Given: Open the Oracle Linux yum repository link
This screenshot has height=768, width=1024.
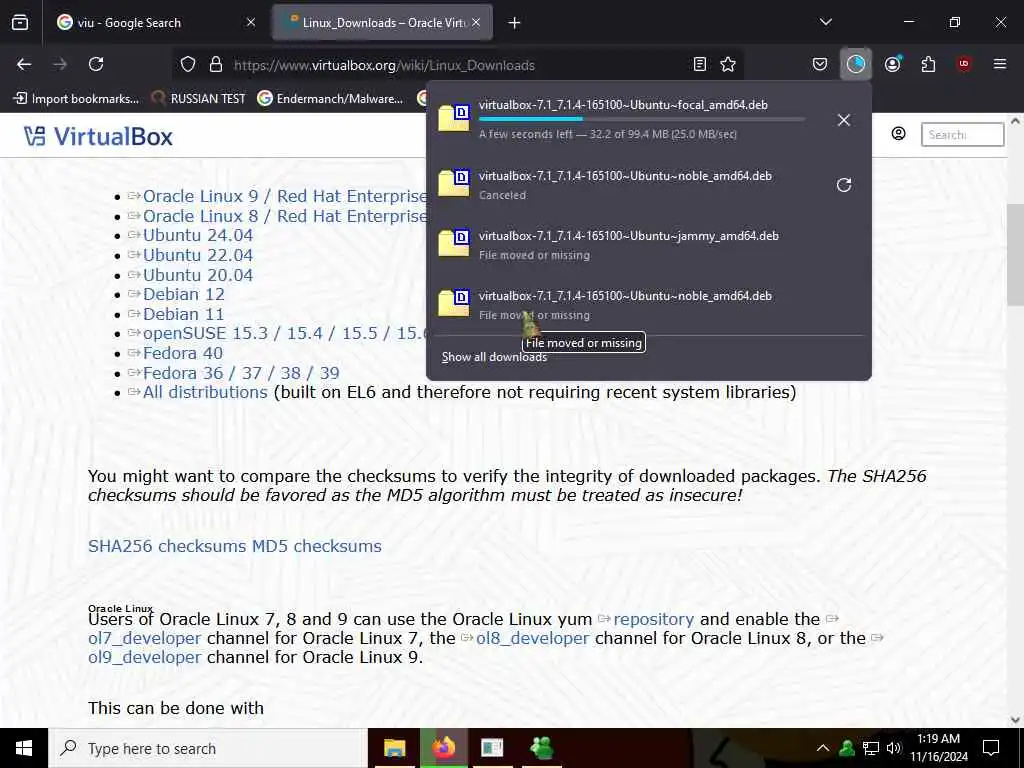Looking at the screenshot, I should click(x=653, y=619).
